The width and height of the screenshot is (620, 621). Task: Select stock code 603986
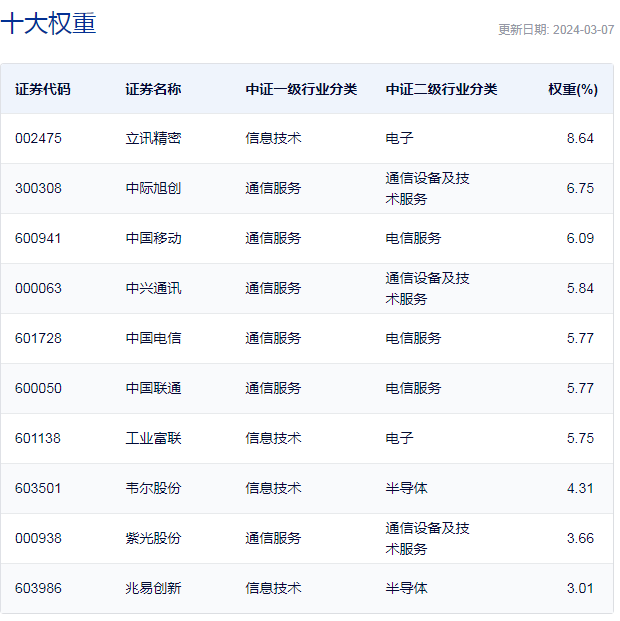coord(38,588)
